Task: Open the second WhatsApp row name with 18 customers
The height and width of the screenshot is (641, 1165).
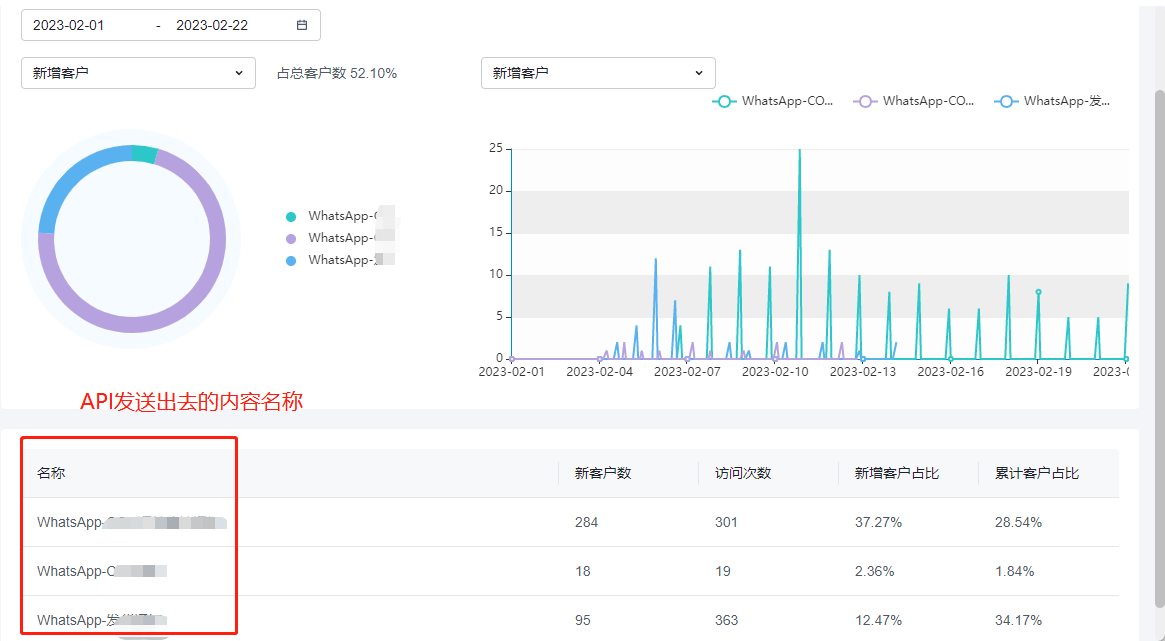Action: 102,571
